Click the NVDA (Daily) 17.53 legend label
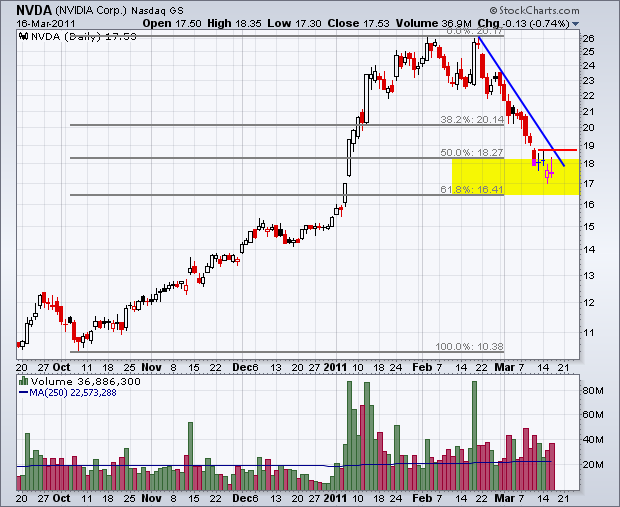 83,37
